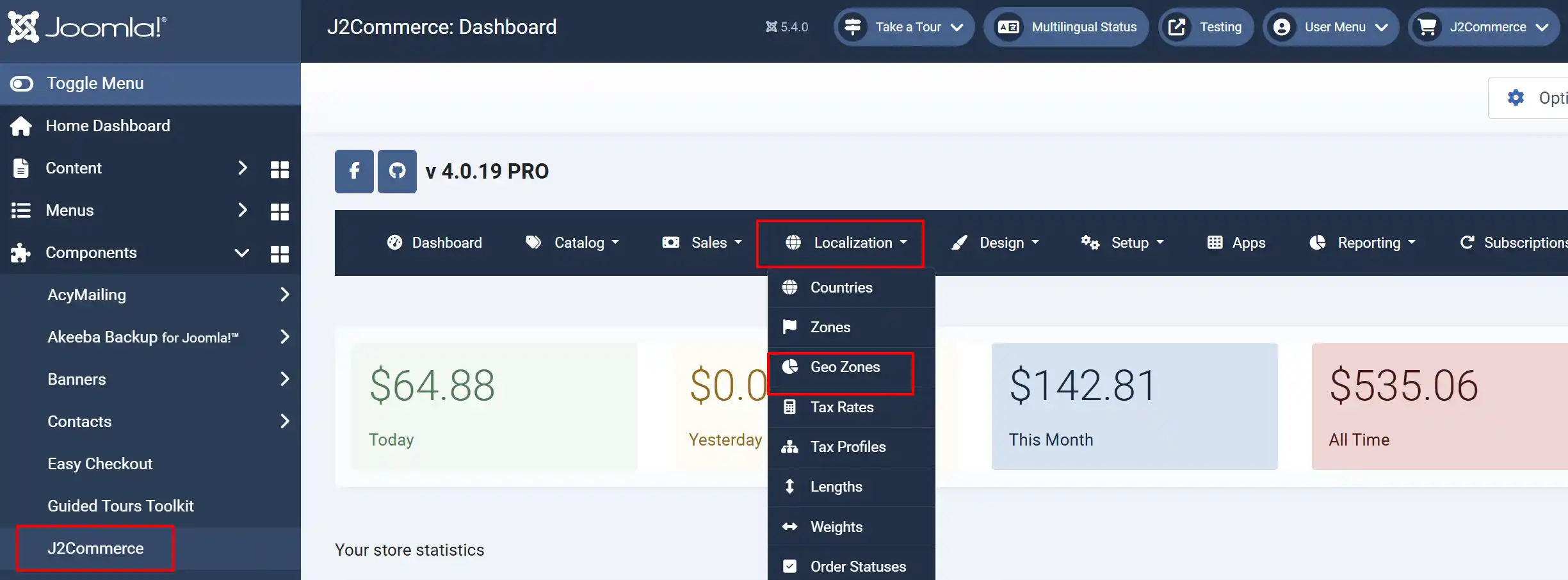Open the Setup dropdown menu

1122,243
